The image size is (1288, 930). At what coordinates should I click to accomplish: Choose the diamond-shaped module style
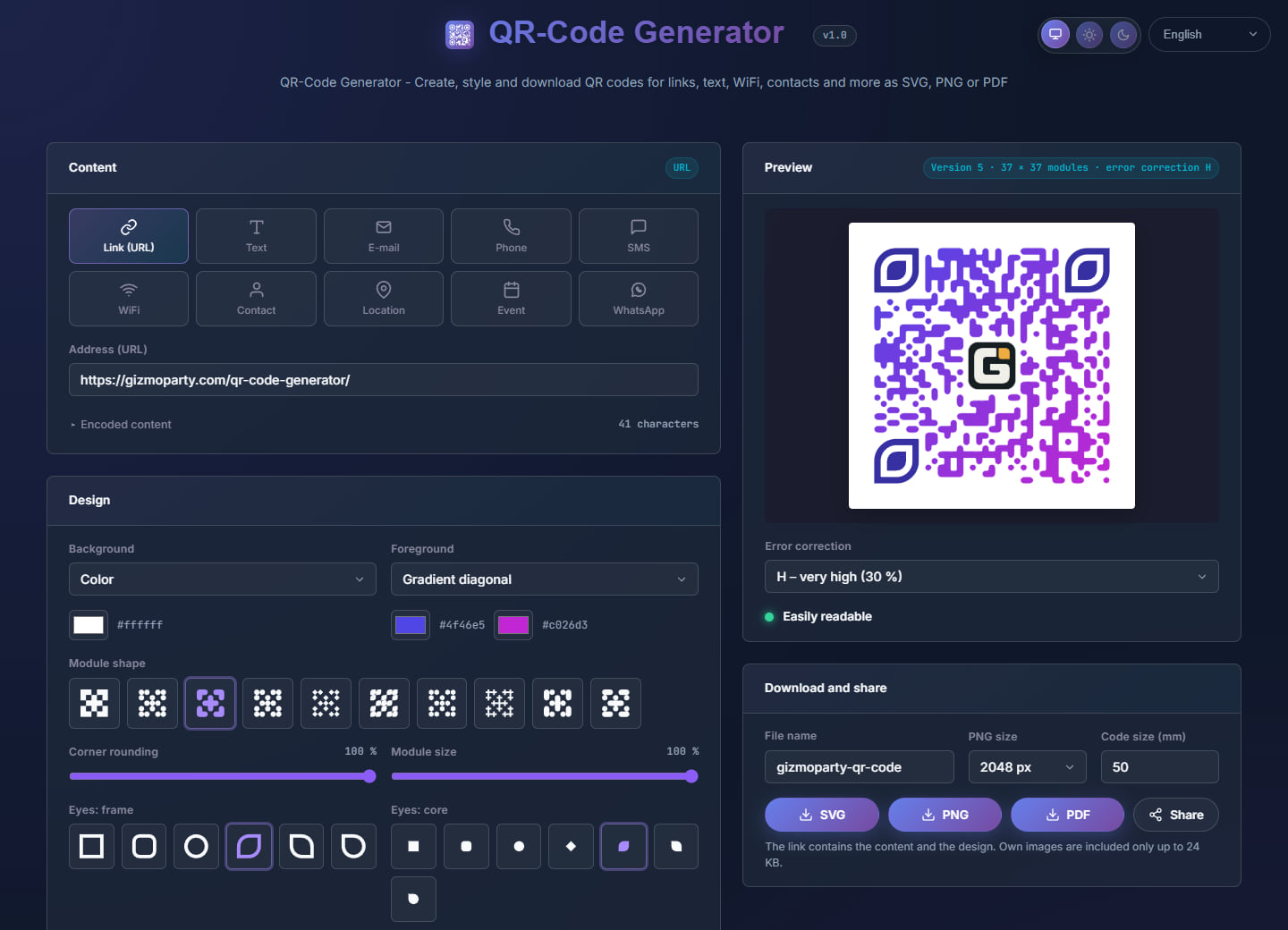(x=326, y=703)
